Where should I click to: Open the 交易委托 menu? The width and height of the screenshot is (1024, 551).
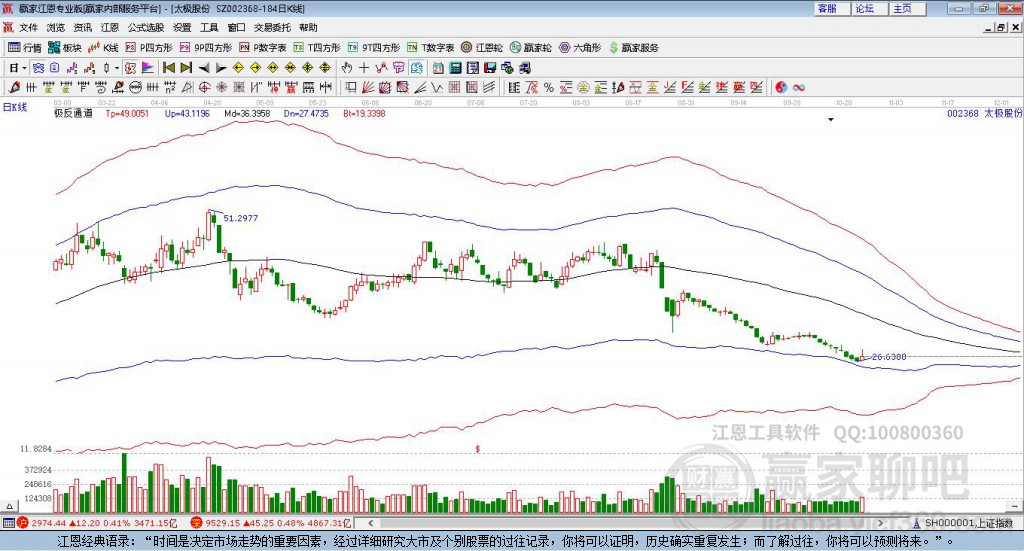pyautogui.click(x=272, y=27)
